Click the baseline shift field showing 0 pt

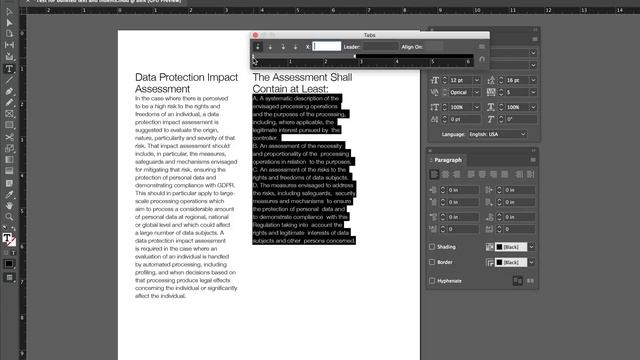pos(465,120)
